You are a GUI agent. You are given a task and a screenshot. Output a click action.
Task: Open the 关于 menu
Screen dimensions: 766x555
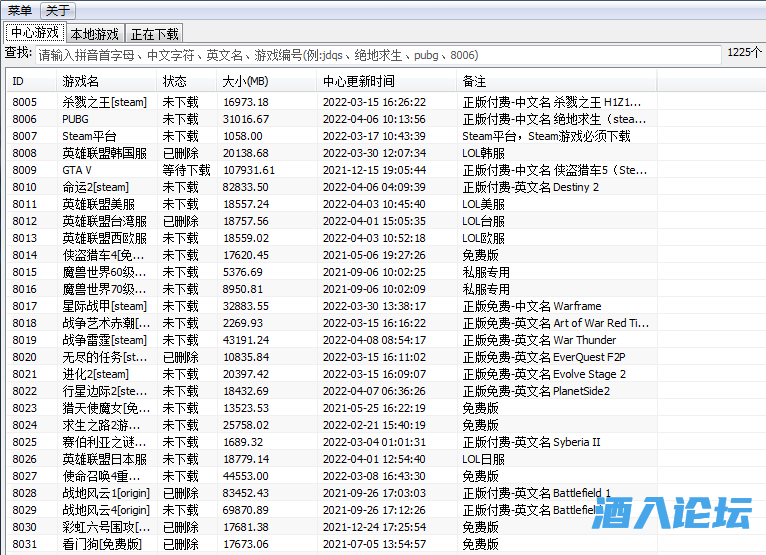coord(57,10)
